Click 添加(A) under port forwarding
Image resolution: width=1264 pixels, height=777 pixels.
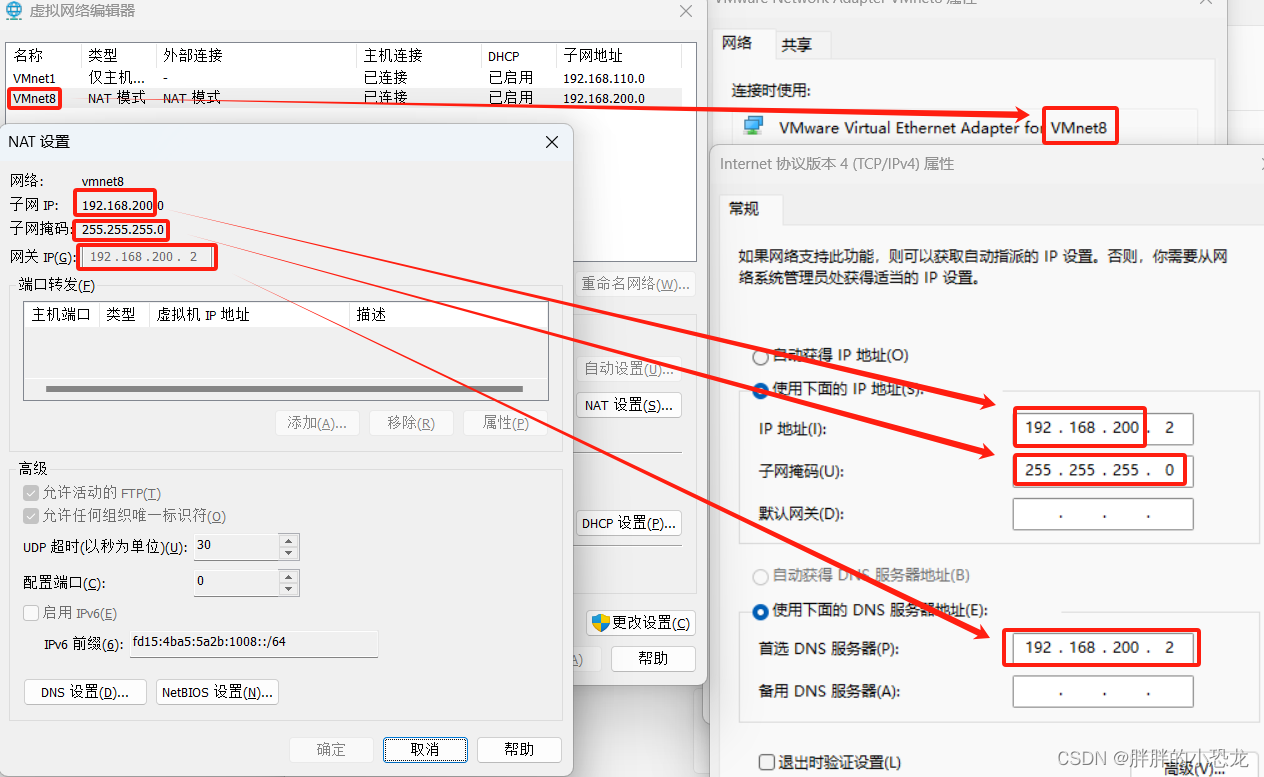pos(317,423)
